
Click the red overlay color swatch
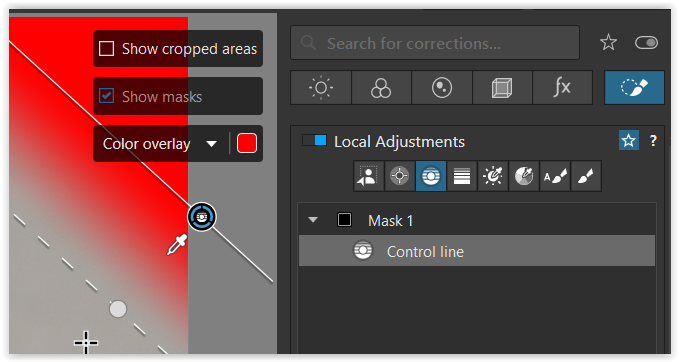tap(247, 143)
